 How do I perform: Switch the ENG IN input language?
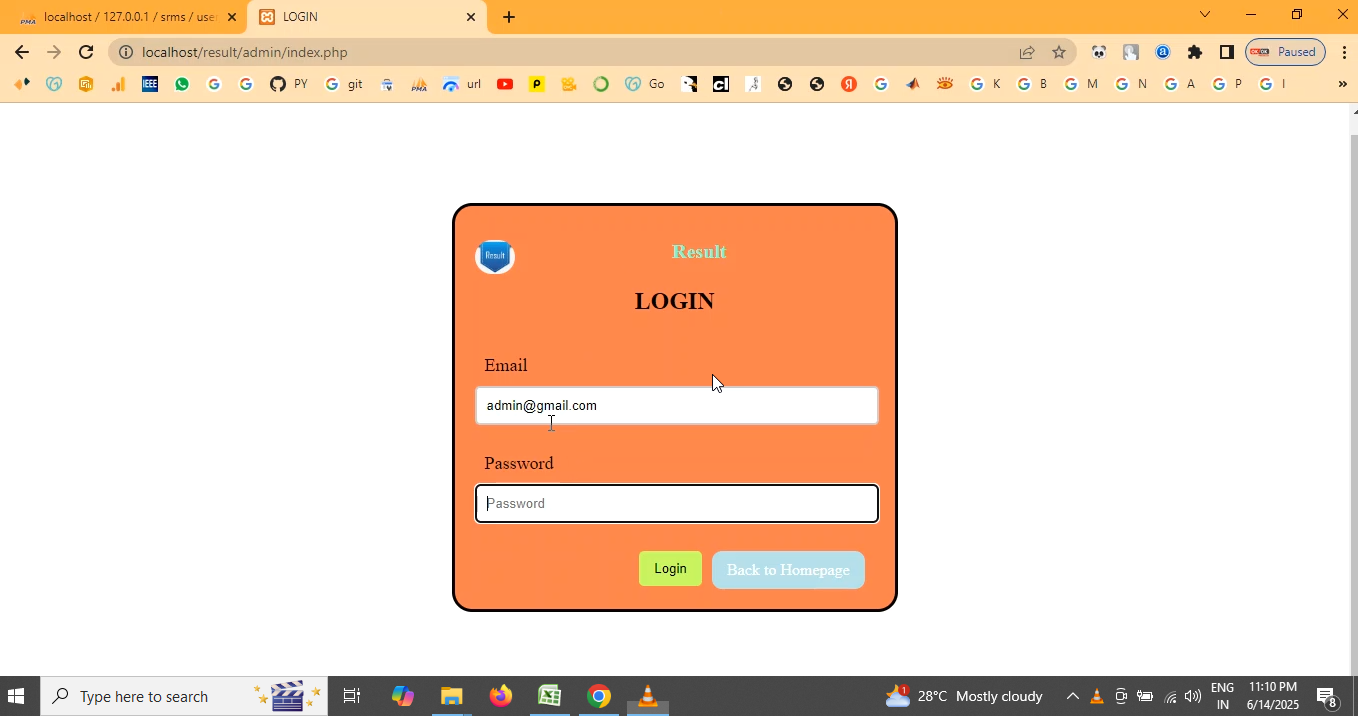1222,696
